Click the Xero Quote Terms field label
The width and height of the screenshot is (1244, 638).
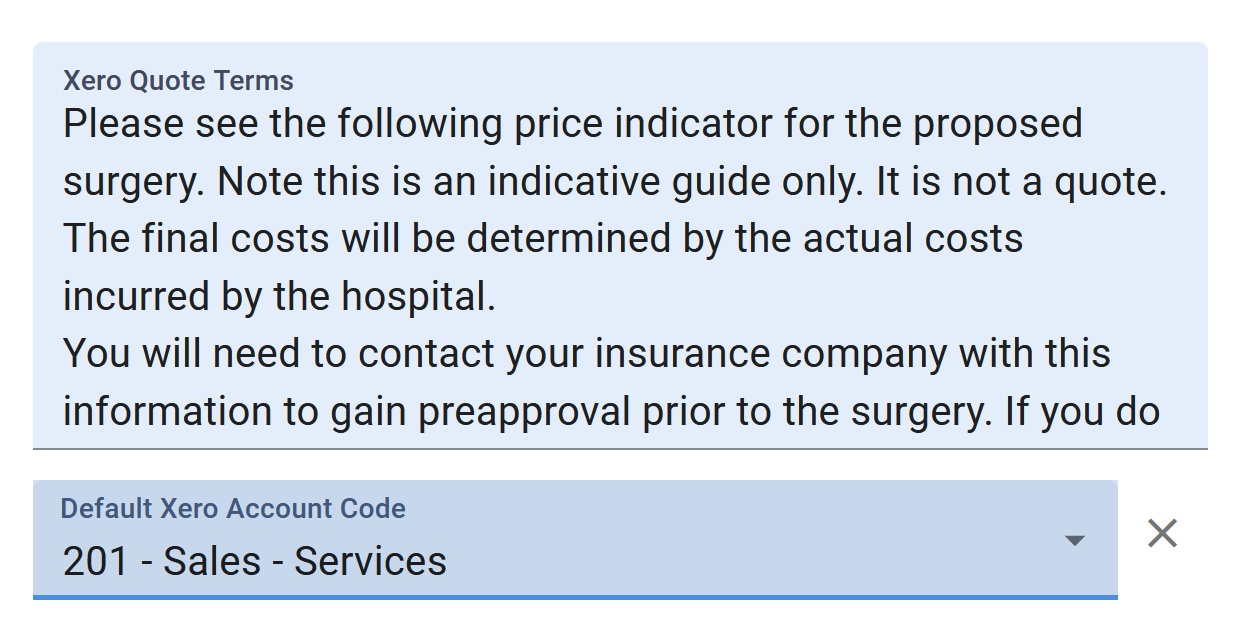pos(177,80)
